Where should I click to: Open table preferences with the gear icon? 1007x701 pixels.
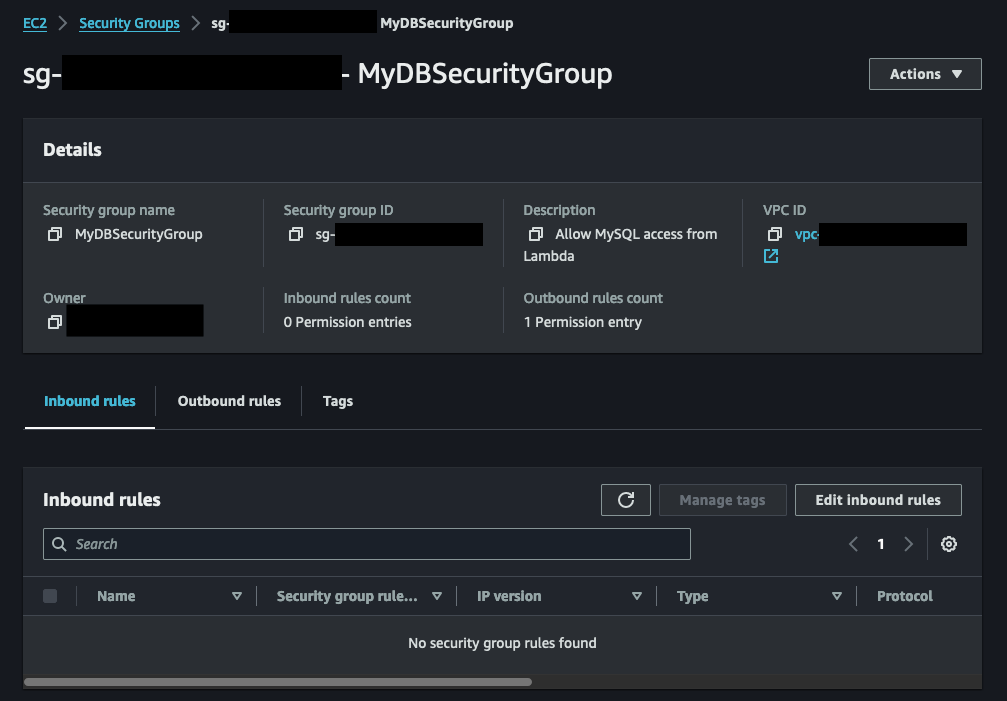coord(948,544)
